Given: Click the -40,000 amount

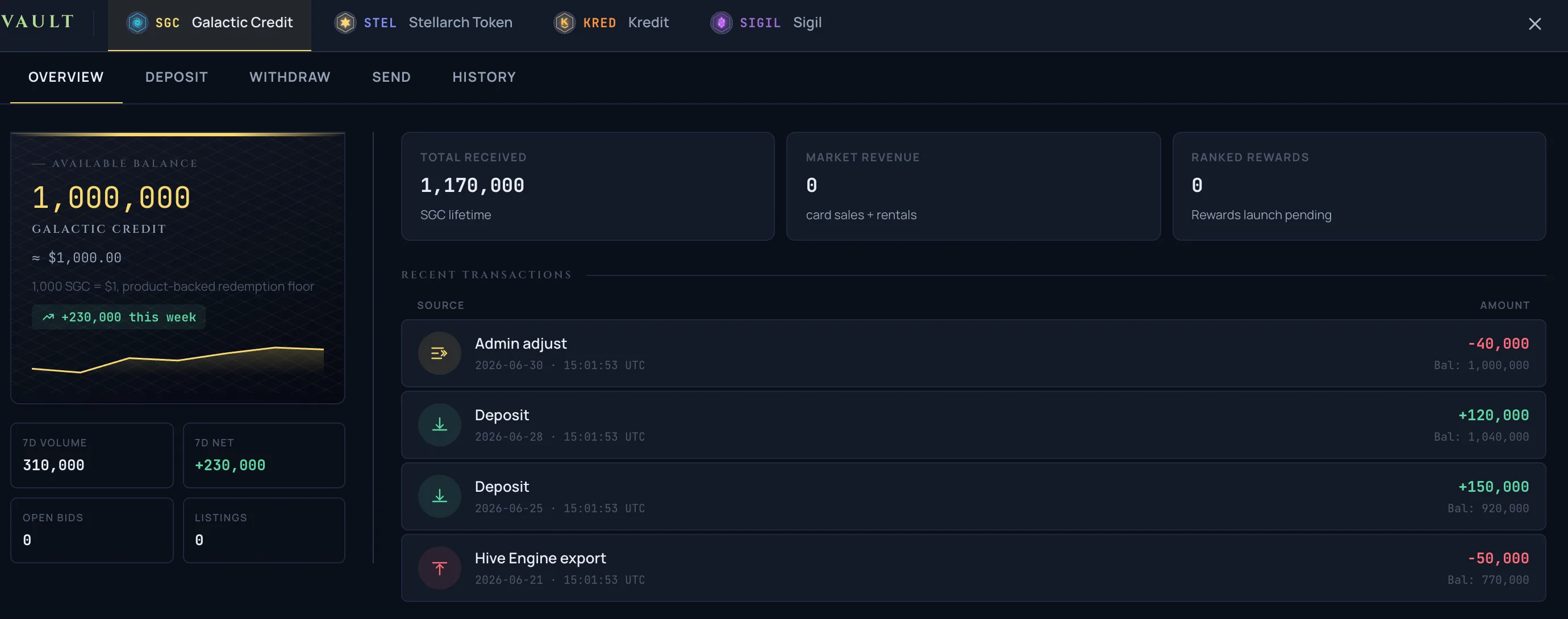Looking at the screenshot, I should [x=1498, y=343].
